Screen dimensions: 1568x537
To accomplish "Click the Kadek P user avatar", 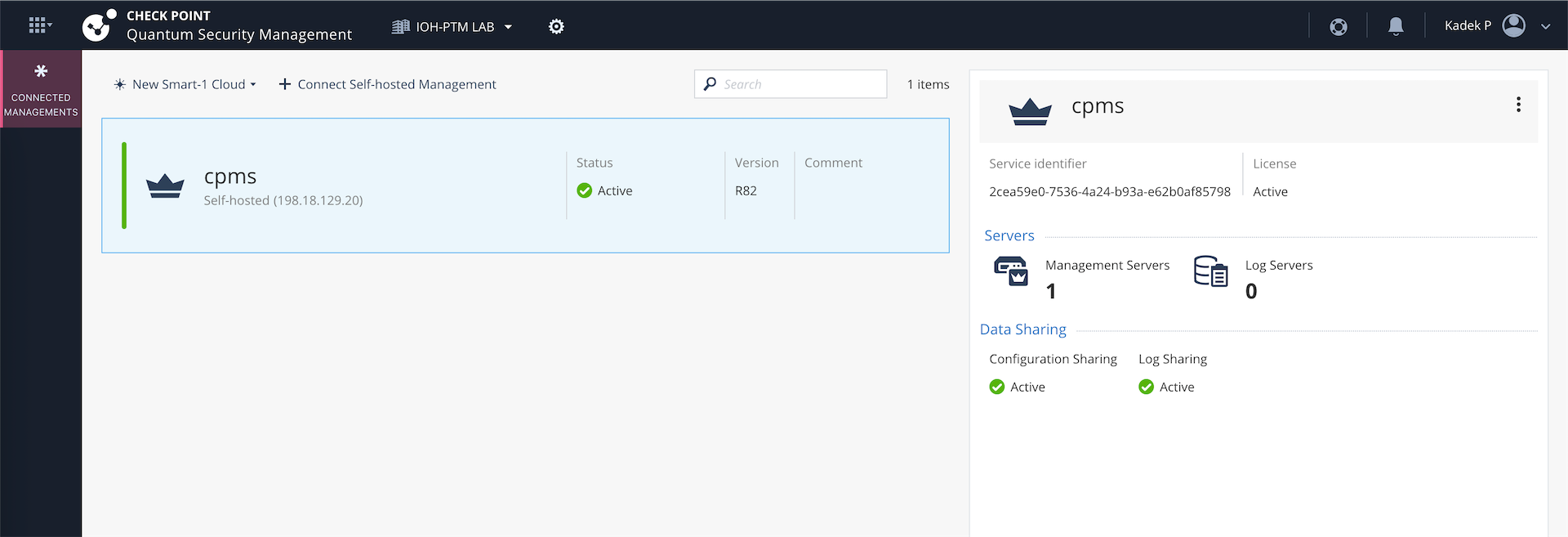I will (x=1513, y=26).
